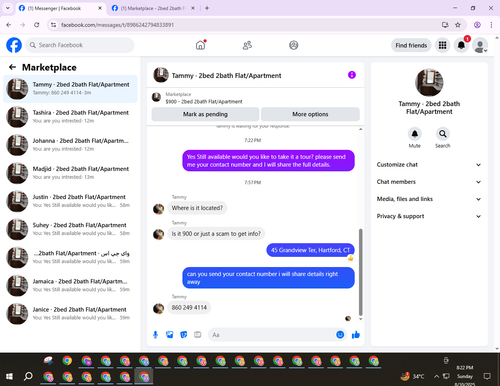Go to the Facebook Home icon

click(200, 45)
